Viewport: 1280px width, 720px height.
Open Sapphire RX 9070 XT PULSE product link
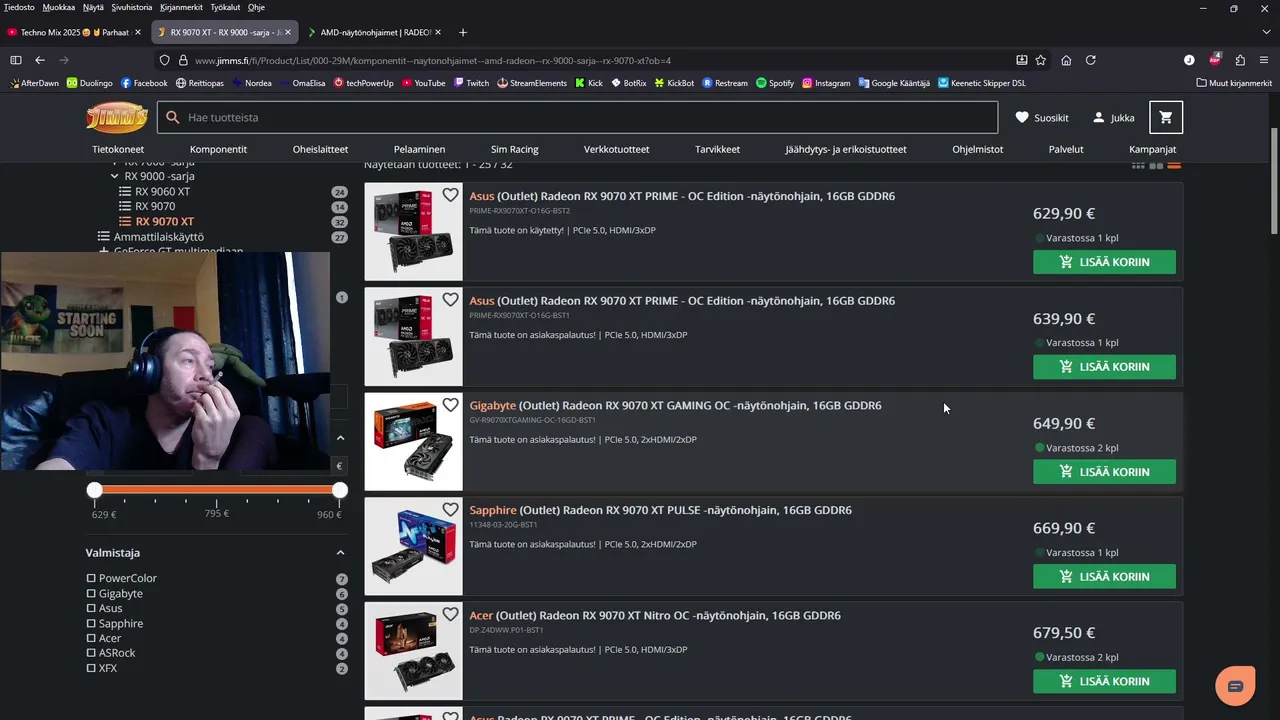coord(660,510)
